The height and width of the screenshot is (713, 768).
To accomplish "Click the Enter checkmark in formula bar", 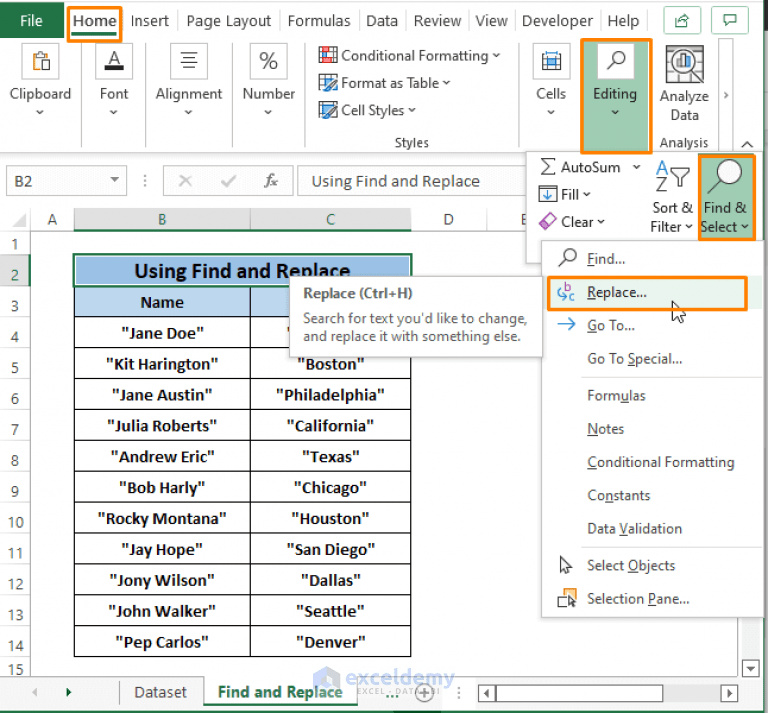I will coord(228,181).
